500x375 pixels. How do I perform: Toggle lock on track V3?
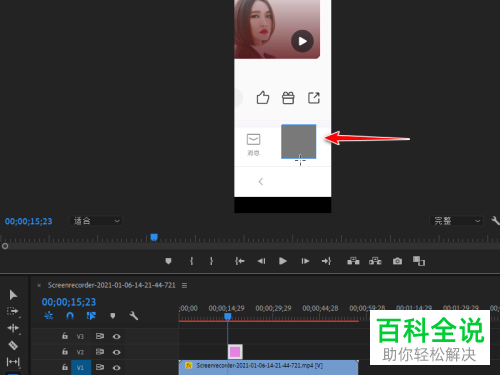click(65, 336)
